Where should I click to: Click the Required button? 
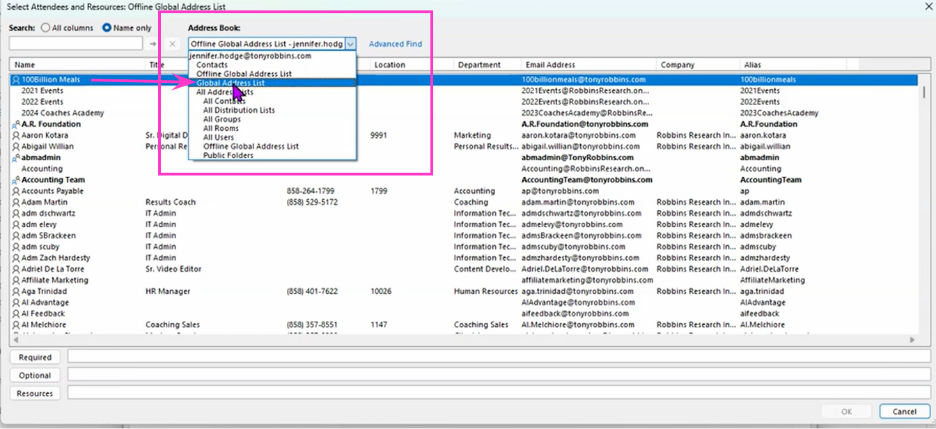pos(35,357)
